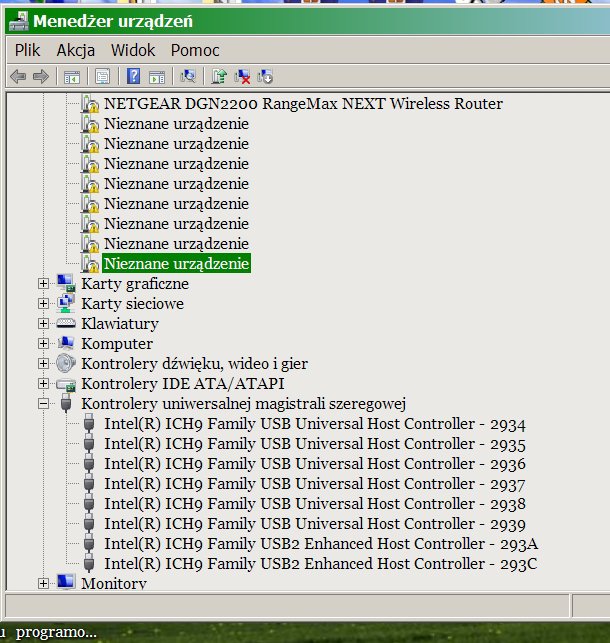Select NETGEAR DGN2200 RangeMax NEXT Wireless Router
610x643 pixels.
coord(303,104)
